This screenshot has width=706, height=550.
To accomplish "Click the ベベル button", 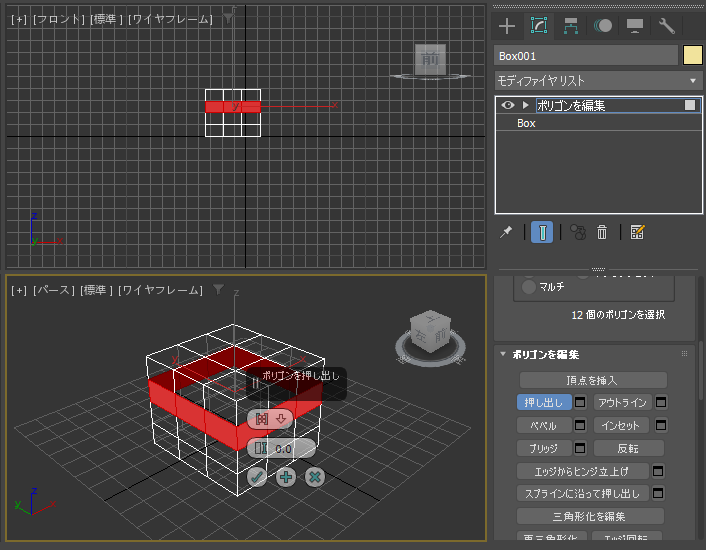I will coord(544,425).
